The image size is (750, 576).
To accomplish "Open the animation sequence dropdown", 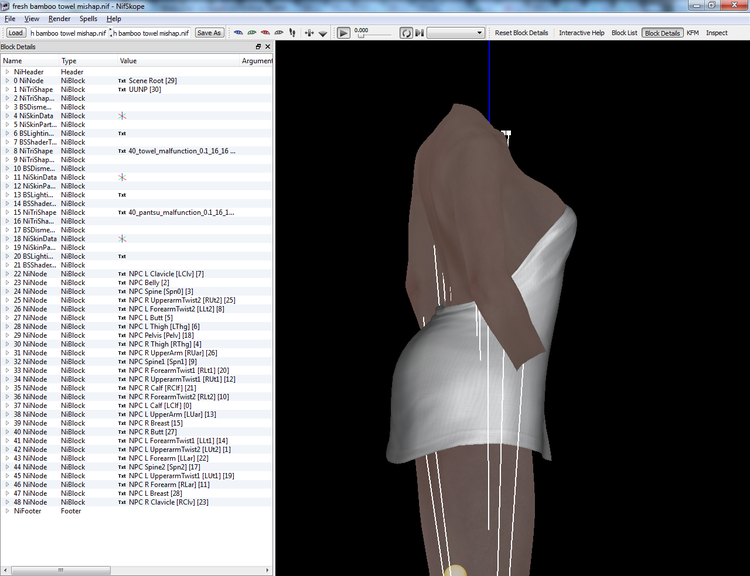I will click(455, 33).
